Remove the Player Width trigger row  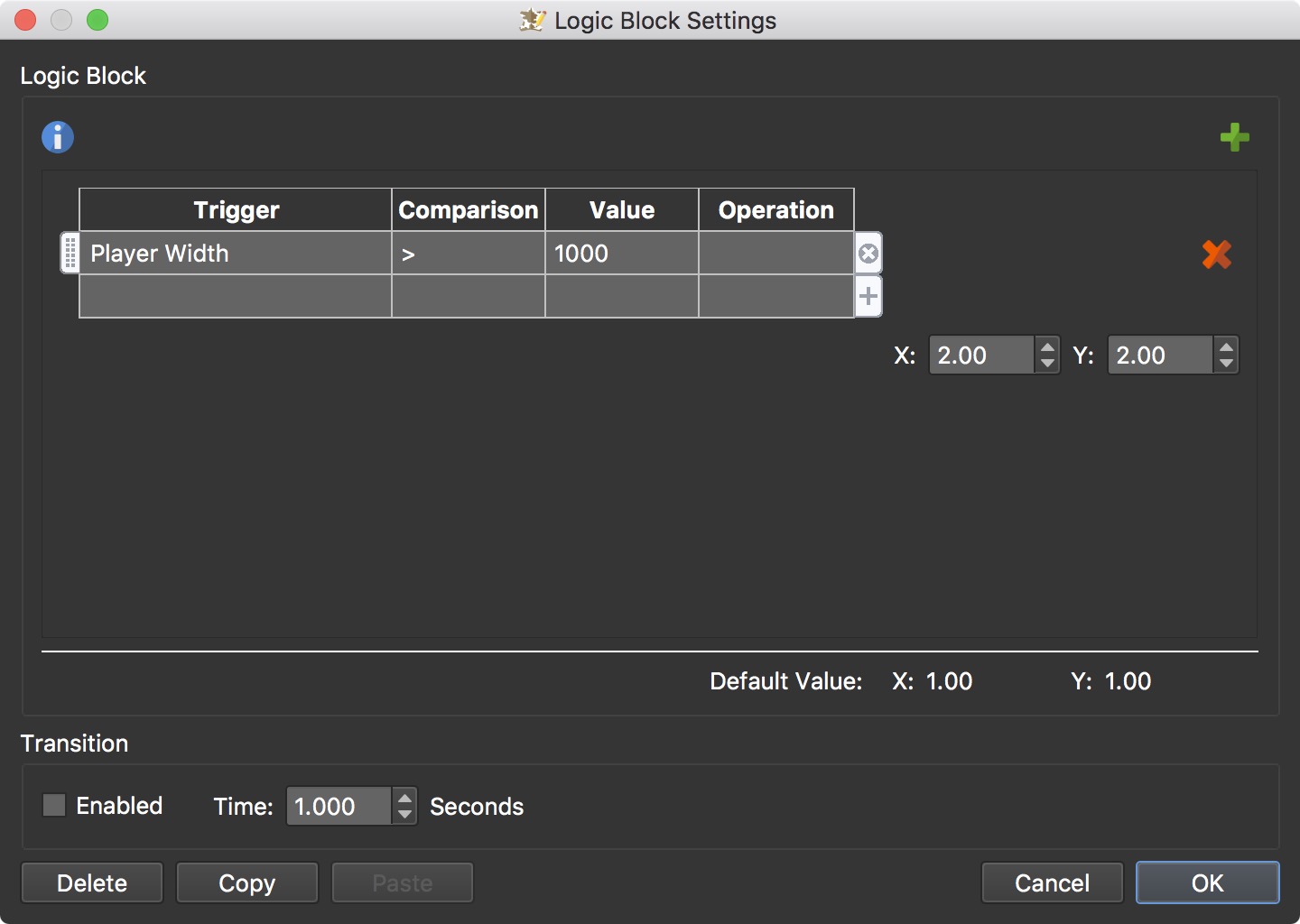tap(868, 254)
